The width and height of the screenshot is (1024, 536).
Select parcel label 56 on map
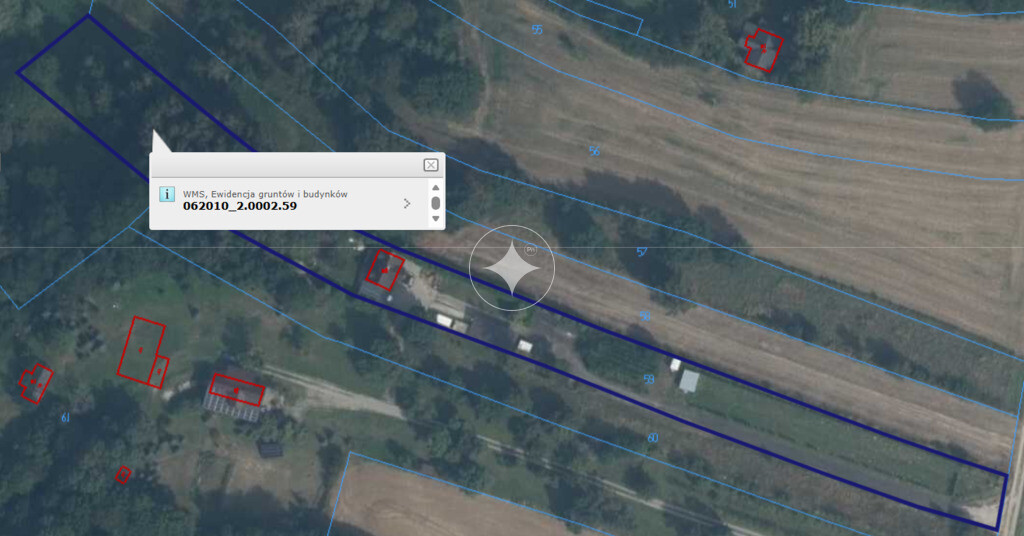coord(594,151)
